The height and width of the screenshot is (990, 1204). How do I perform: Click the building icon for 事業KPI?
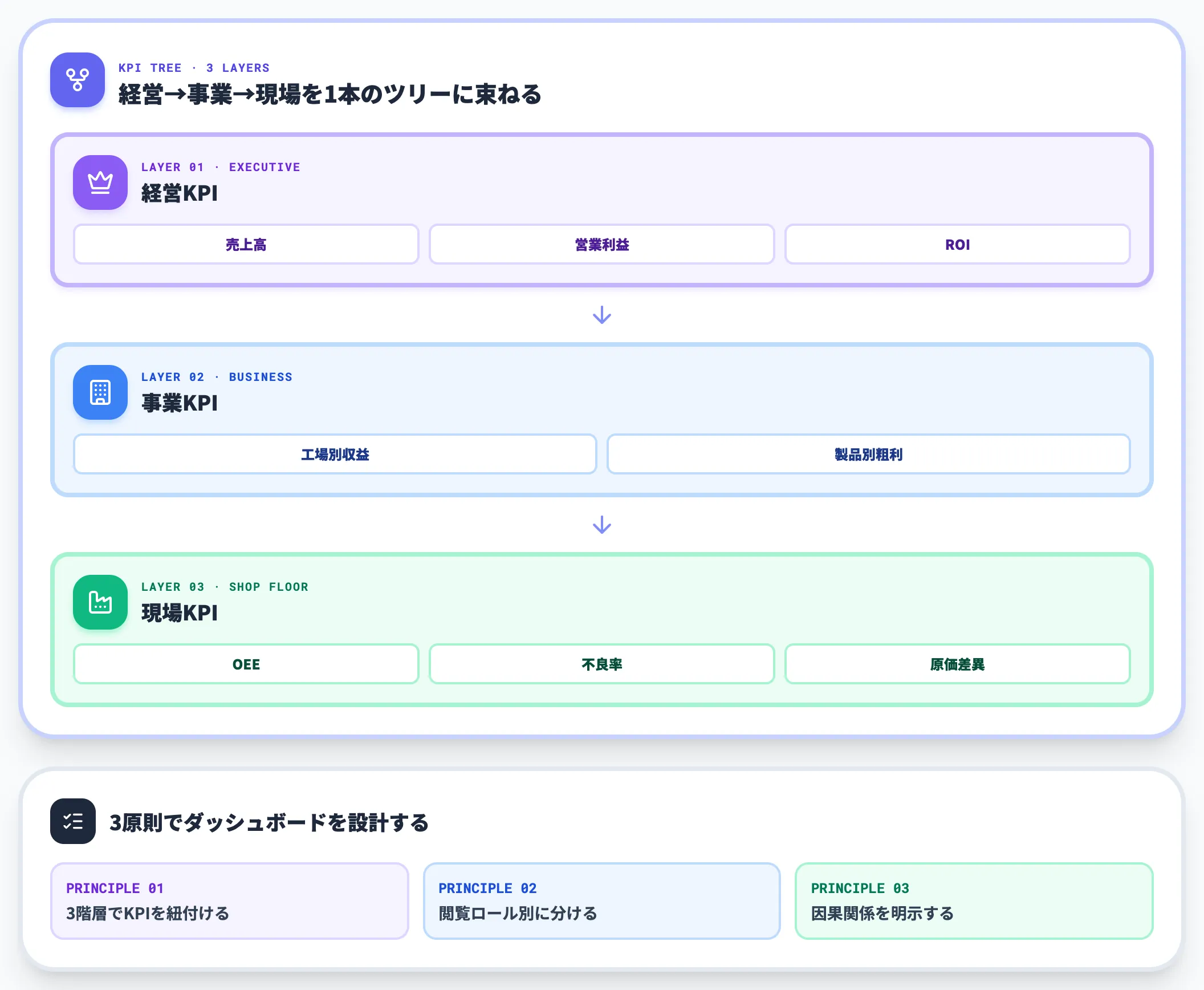(100, 392)
